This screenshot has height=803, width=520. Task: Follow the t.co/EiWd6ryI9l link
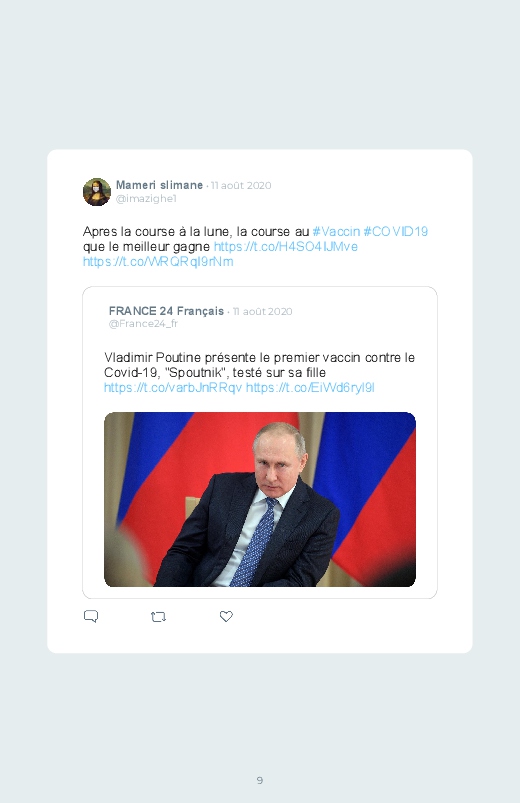pyautogui.click(x=310, y=388)
